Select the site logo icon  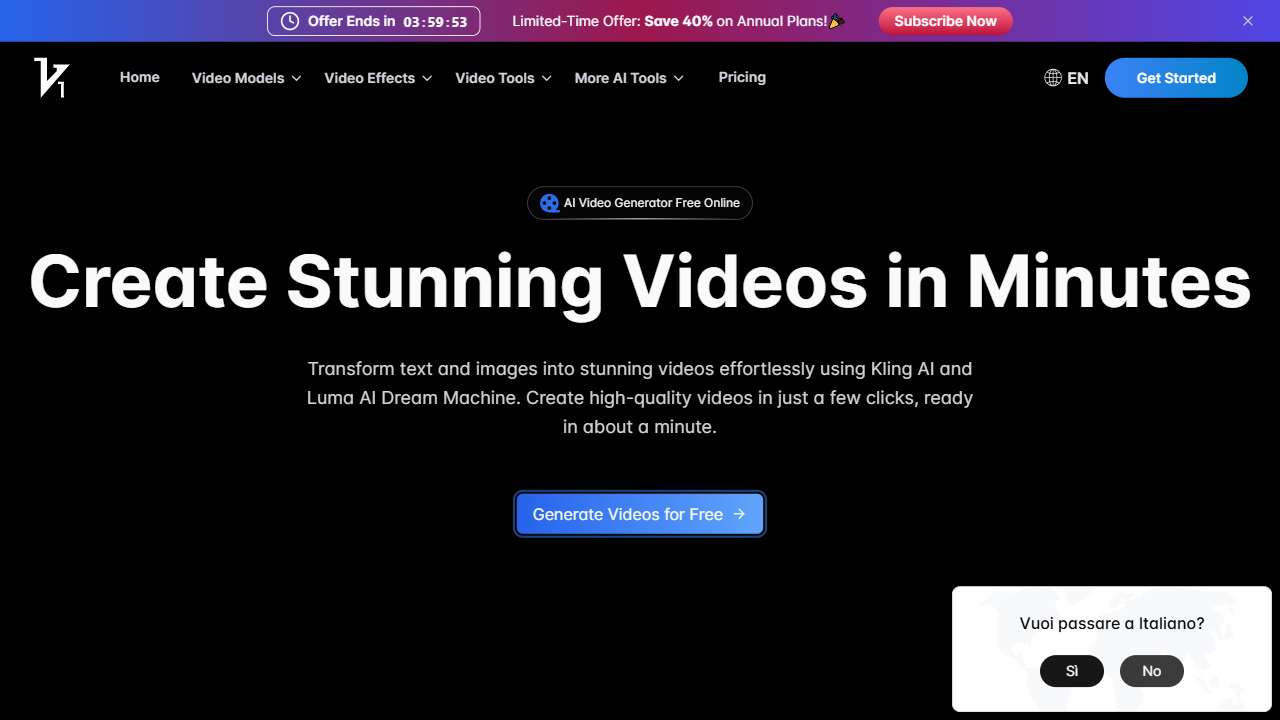[x=50, y=77]
